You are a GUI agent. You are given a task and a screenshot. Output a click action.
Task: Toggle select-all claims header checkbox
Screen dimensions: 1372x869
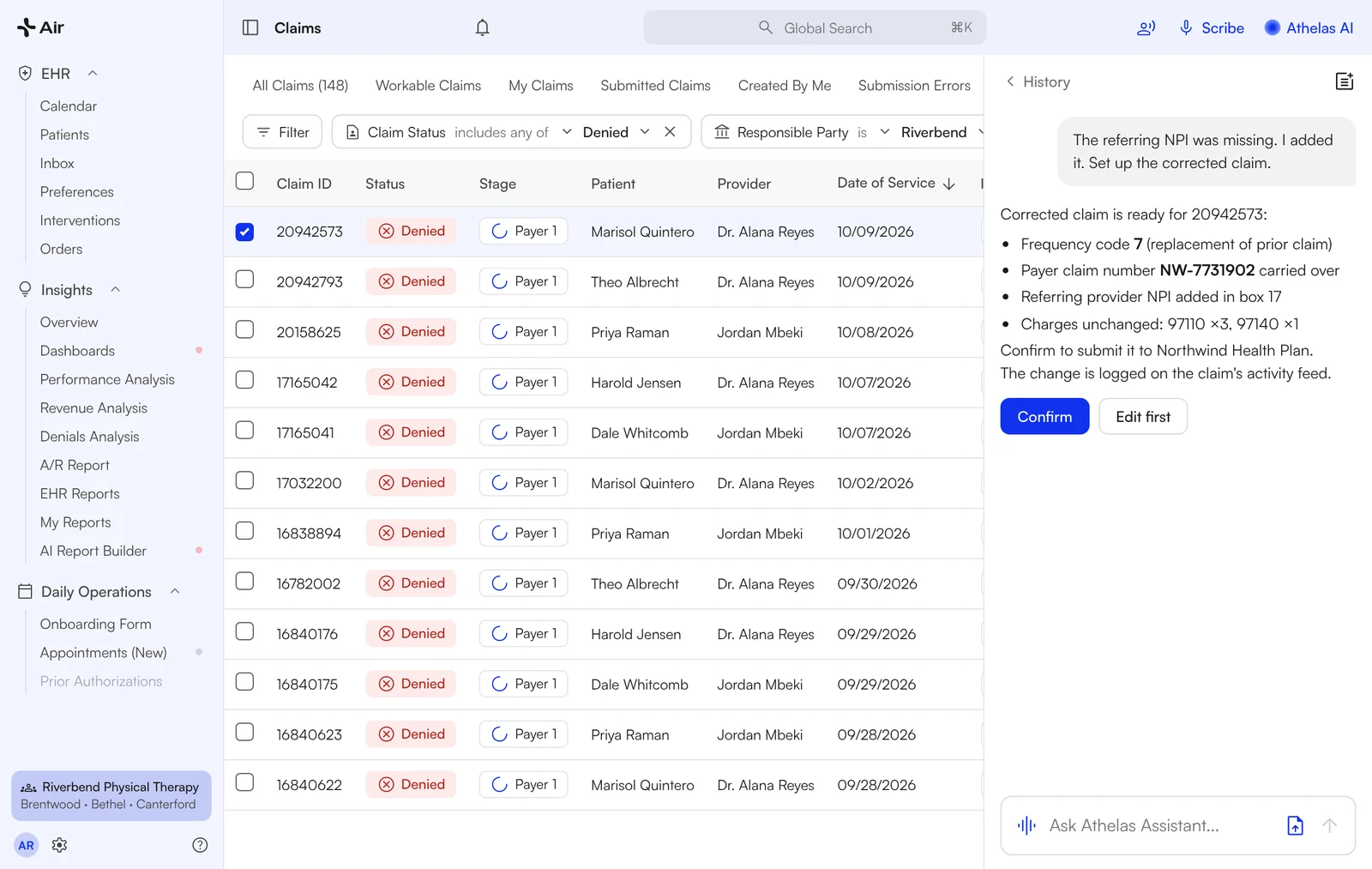244,181
